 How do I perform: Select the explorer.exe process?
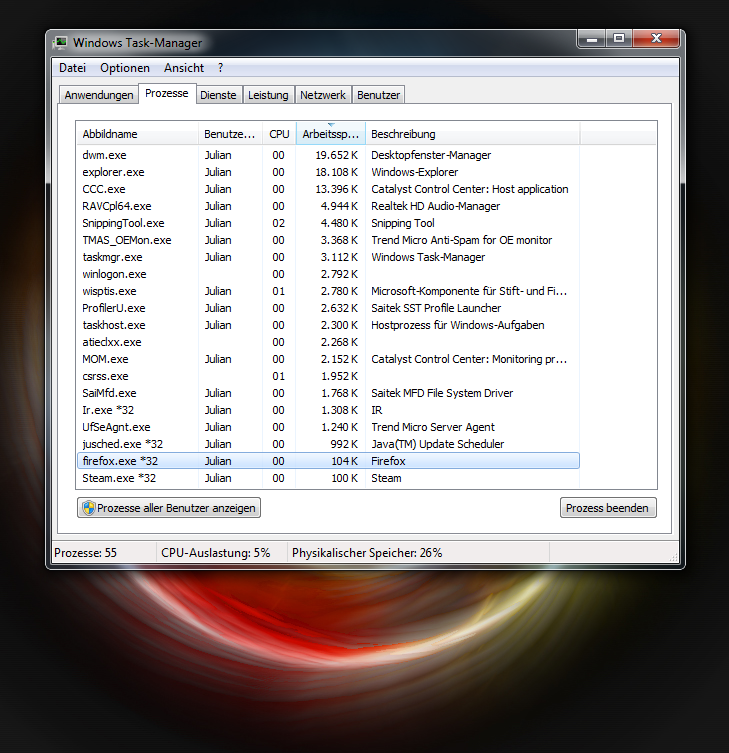tap(328, 172)
